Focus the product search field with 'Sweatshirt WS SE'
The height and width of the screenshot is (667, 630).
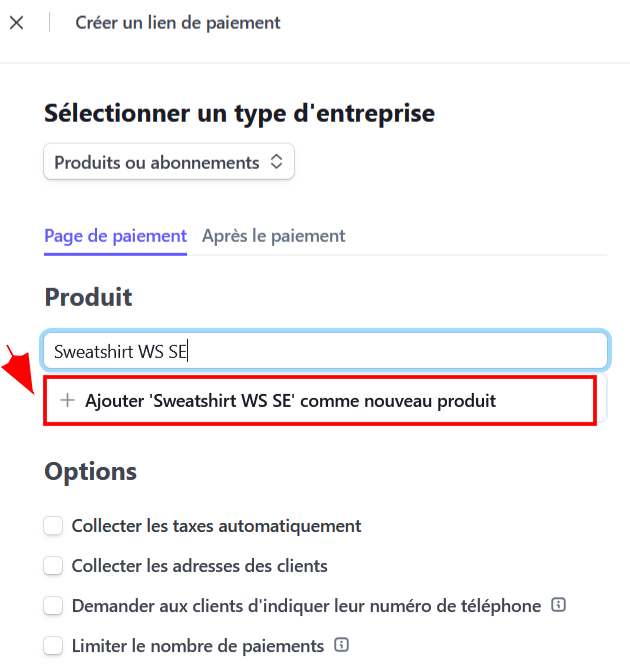[325, 351]
